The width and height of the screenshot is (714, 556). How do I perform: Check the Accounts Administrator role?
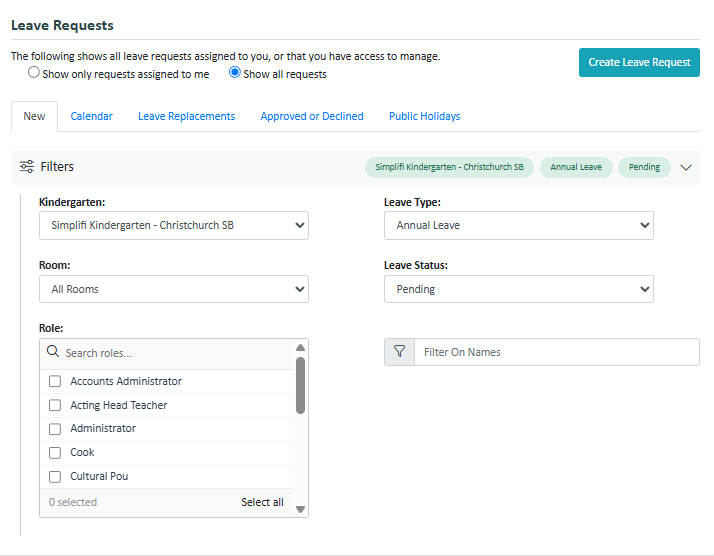coord(55,381)
